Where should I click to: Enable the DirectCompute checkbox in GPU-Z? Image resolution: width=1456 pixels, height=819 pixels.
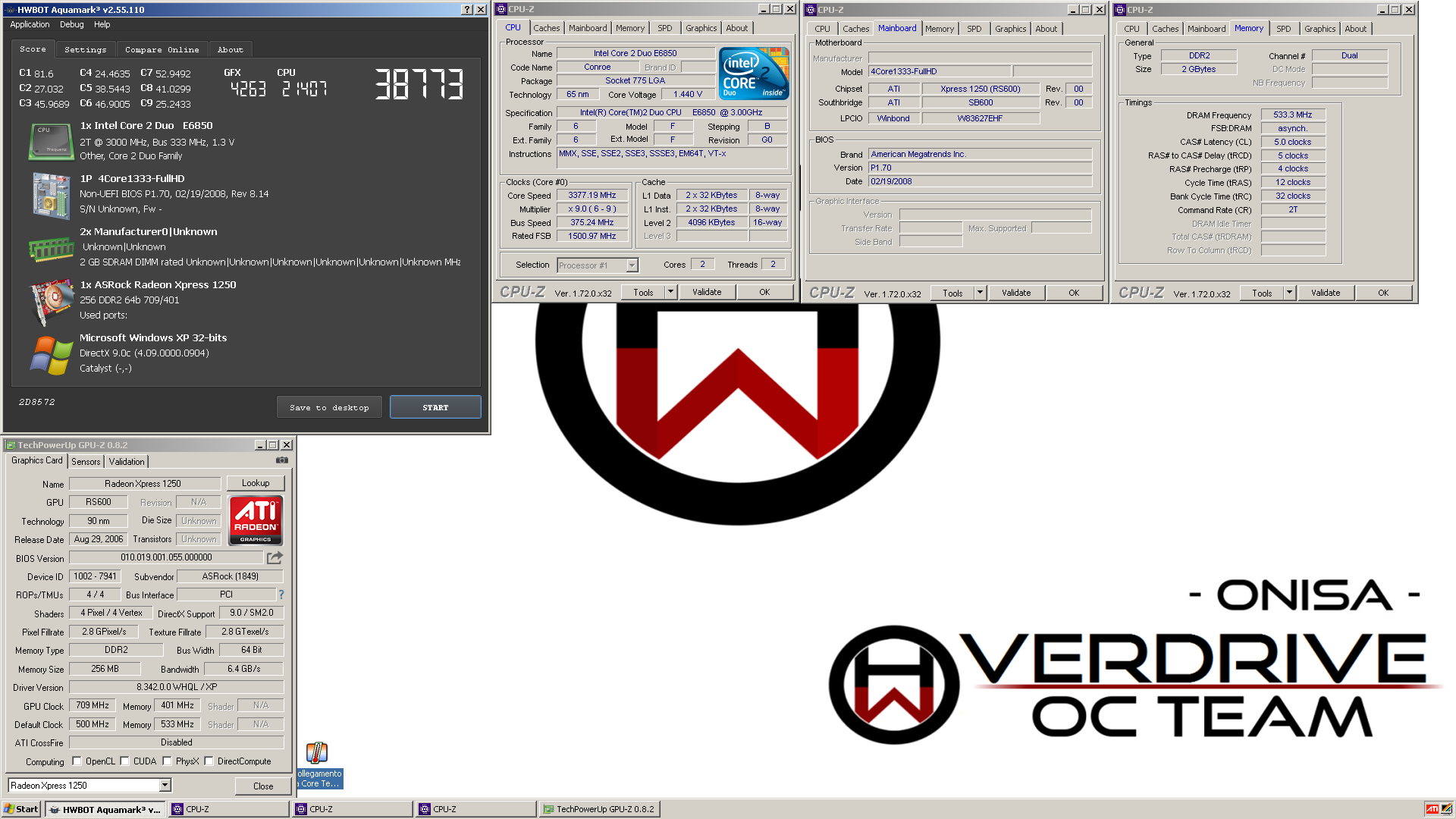[209, 761]
